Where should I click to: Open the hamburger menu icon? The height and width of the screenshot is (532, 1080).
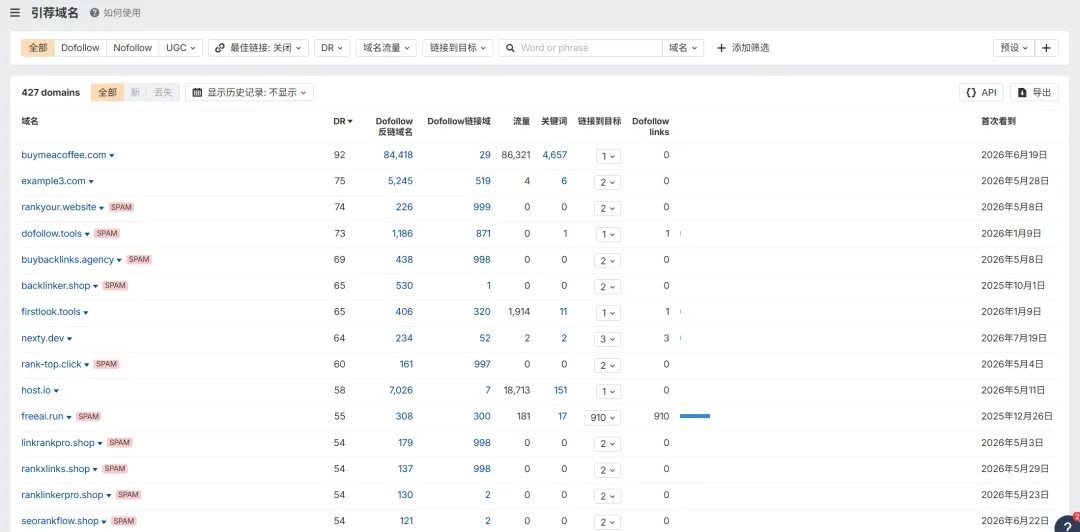pyautogui.click(x=14, y=12)
